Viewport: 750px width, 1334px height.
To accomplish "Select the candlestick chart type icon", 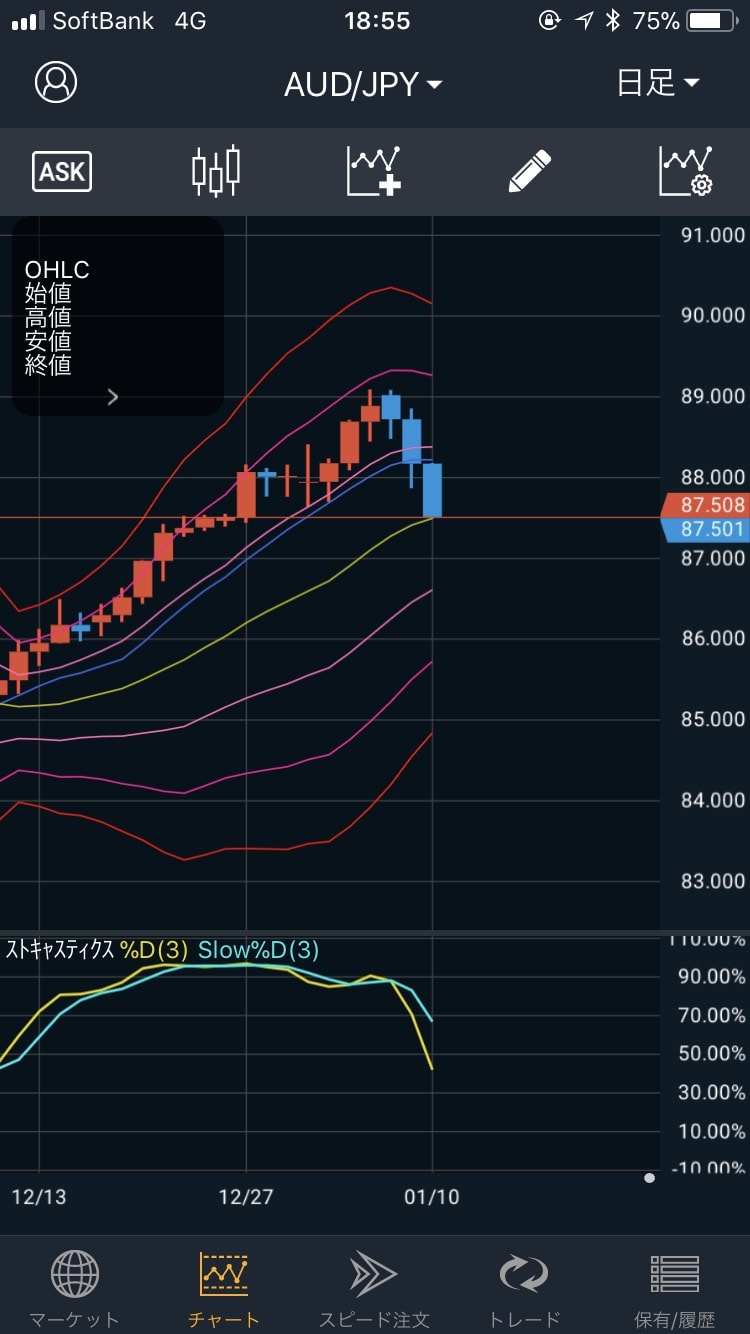I will pyautogui.click(x=216, y=171).
